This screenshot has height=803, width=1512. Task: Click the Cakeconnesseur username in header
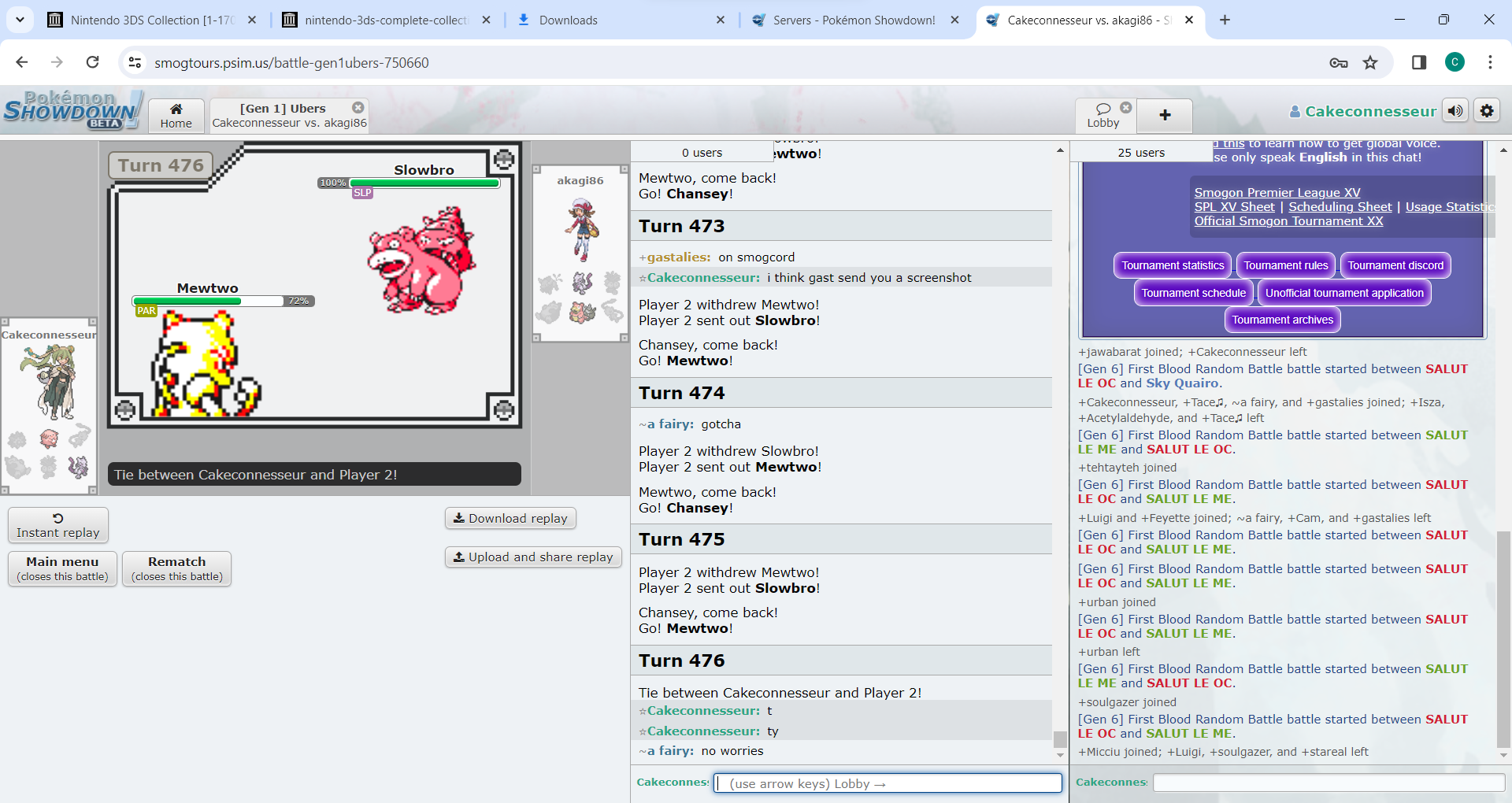(x=1362, y=112)
